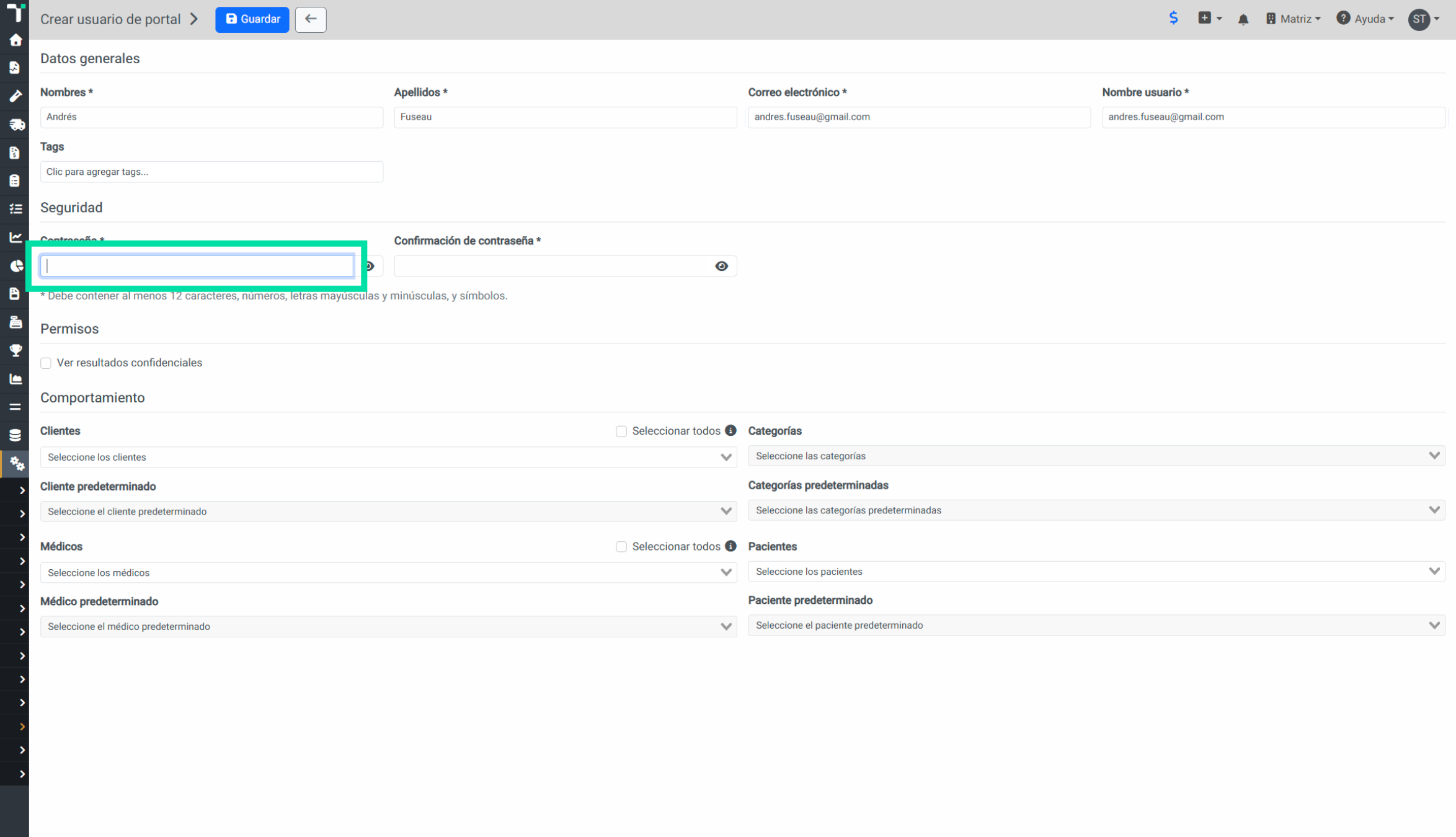Click the Guardar button
Viewport: 1456px width, 837px height.
[x=252, y=19]
